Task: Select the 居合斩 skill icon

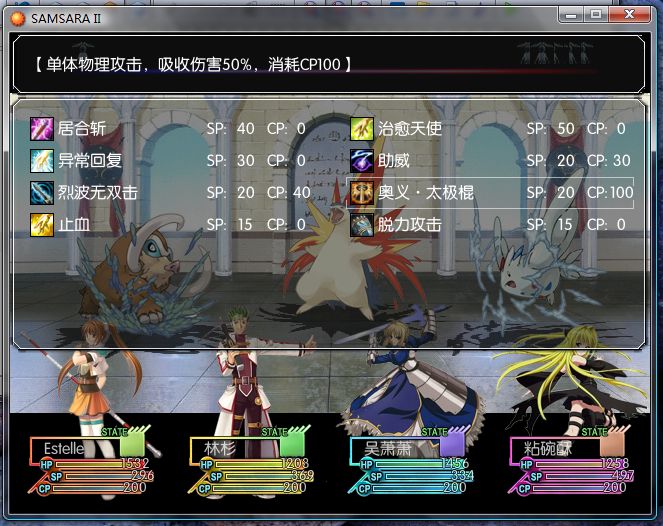Action: (42, 129)
